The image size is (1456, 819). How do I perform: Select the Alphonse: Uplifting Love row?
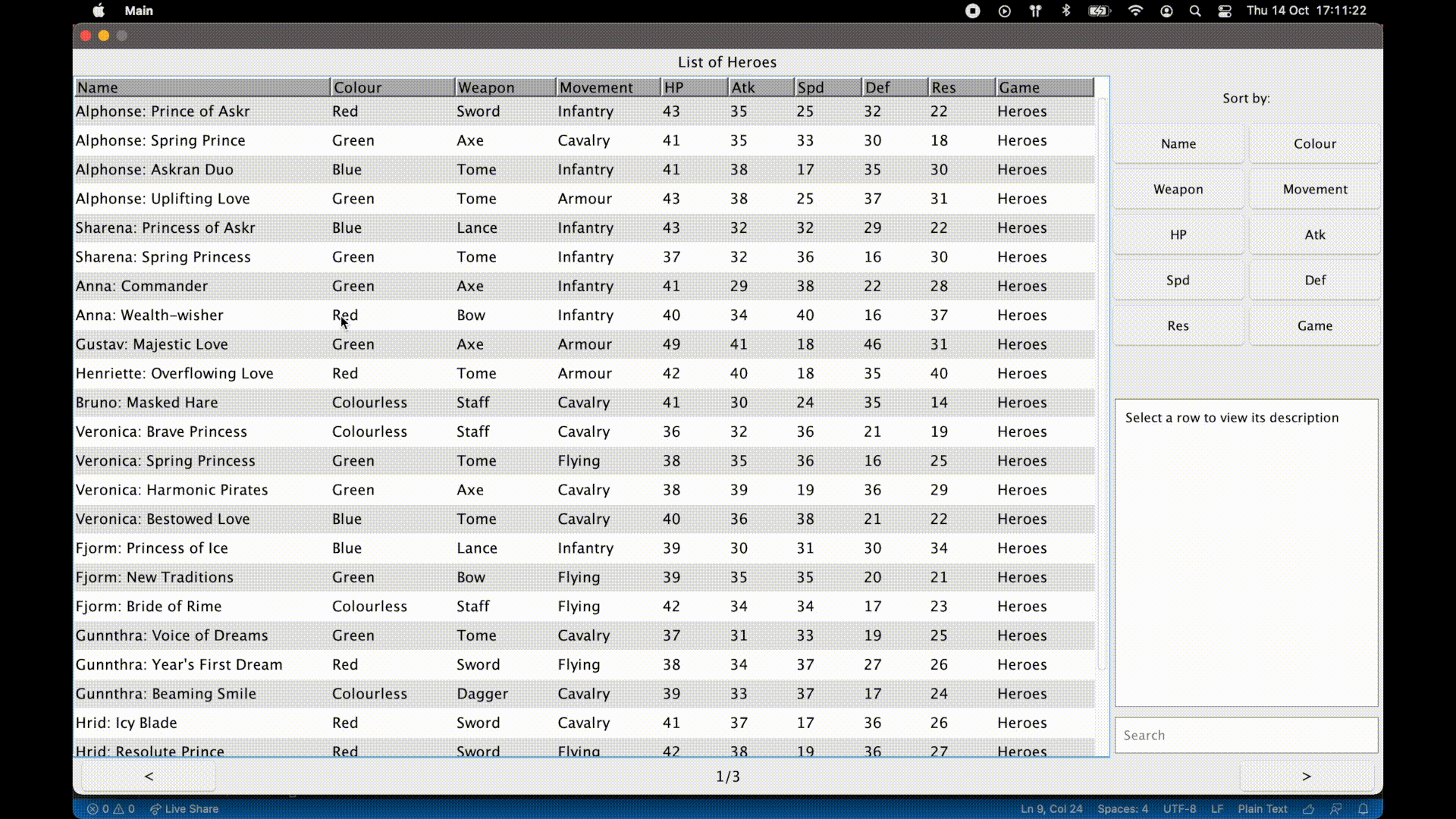tap(585, 199)
